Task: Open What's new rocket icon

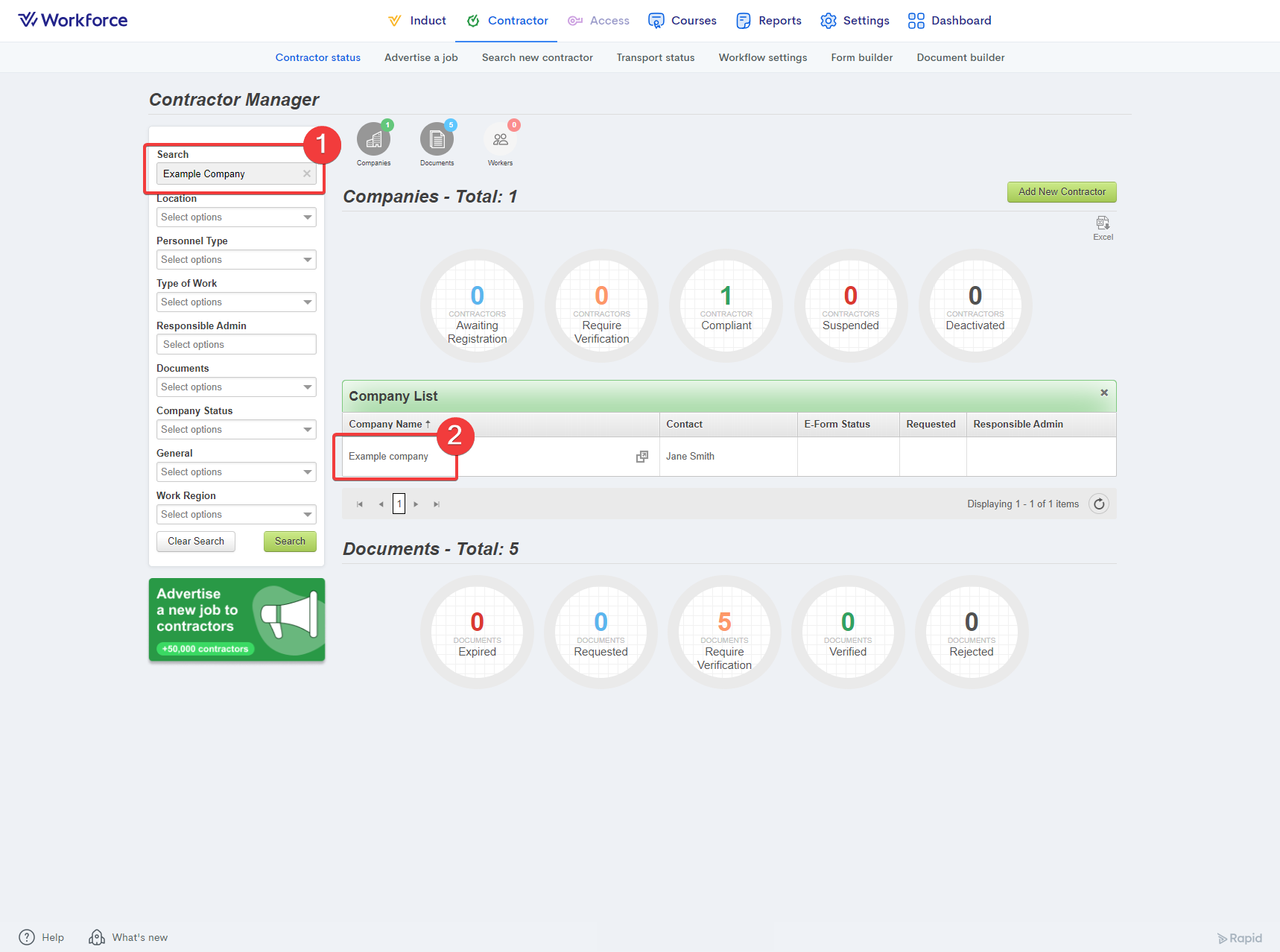Action: 97,937
